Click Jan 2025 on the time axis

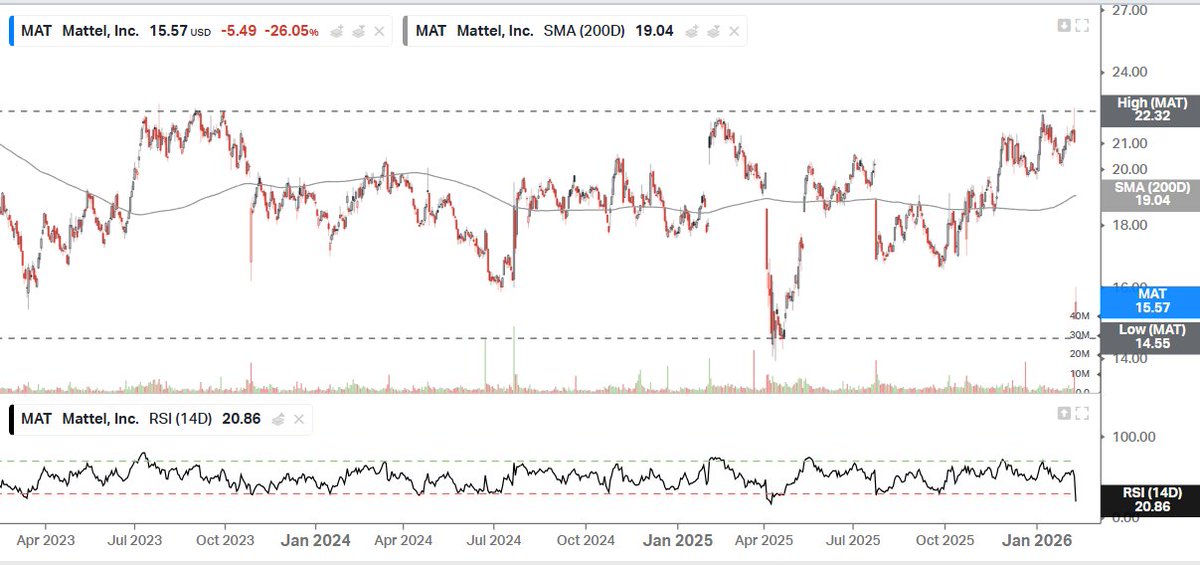[677, 541]
